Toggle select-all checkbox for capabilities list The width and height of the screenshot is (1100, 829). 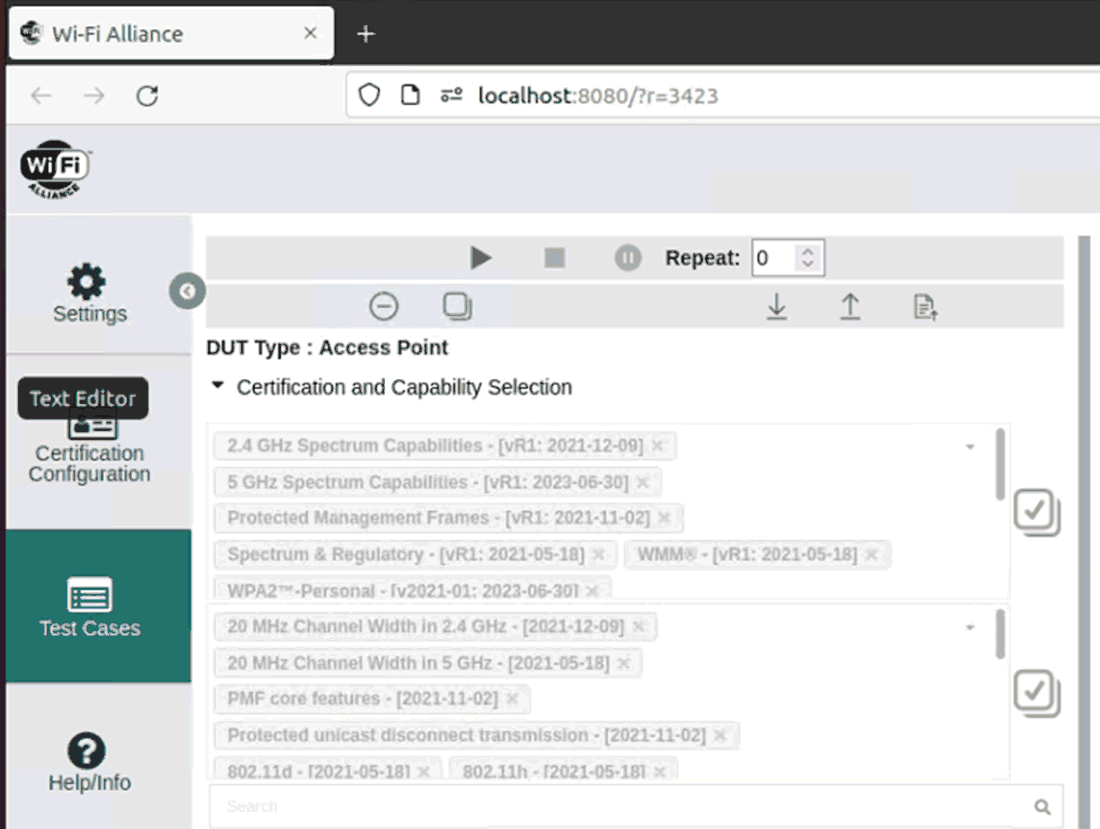coord(1036,692)
